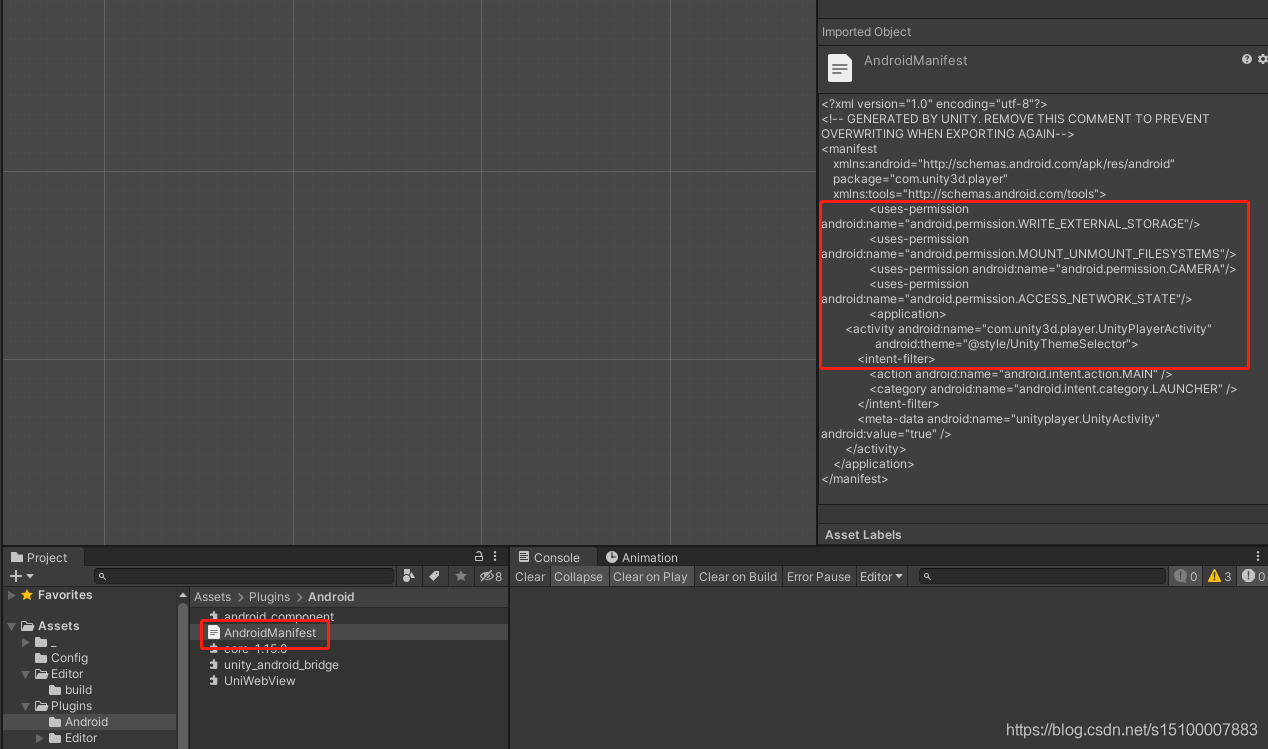
Task: Click the Assets breadcrumb link
Action: 212,597
